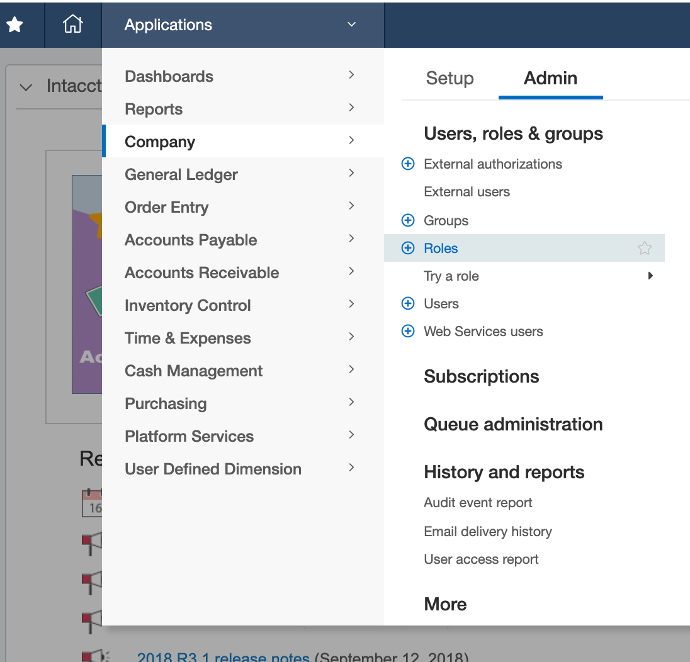Select the Admin tab
Viewport: 690px width, 662px height.
[x=551, y=78]
